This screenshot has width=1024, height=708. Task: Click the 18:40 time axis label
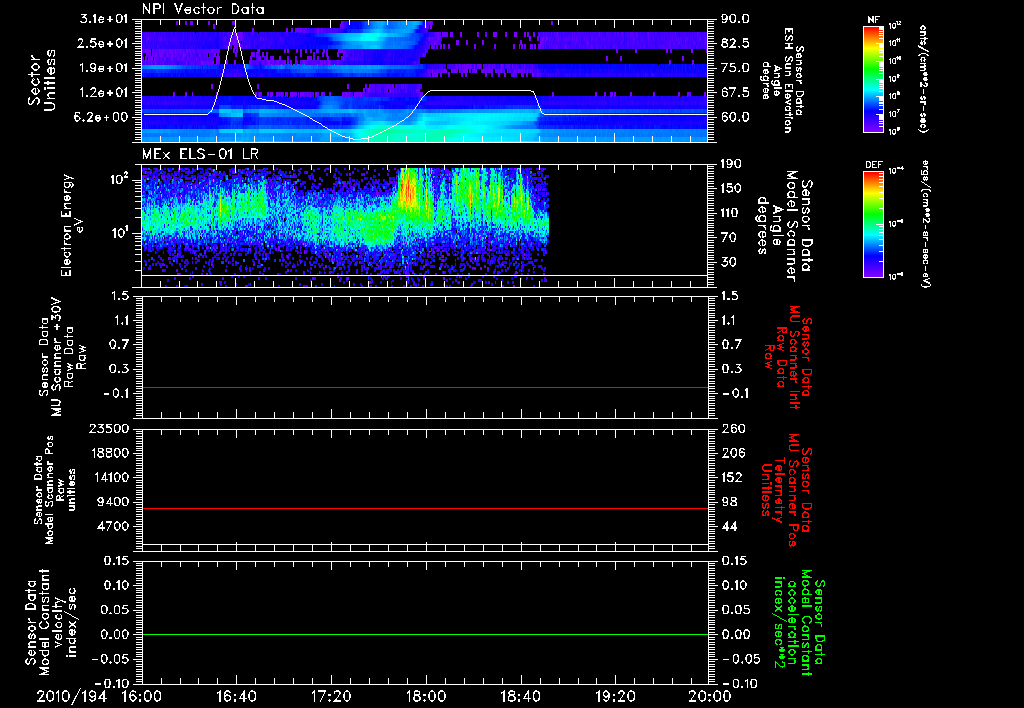pos(520,696)
